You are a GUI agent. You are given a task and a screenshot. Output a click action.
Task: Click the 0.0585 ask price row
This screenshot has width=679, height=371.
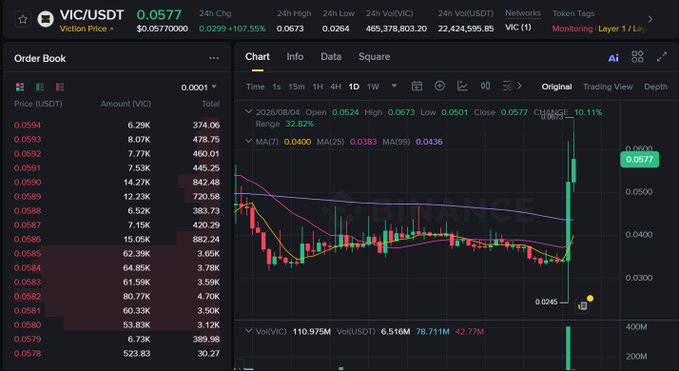pyautogui.click(x=116, y=254)
